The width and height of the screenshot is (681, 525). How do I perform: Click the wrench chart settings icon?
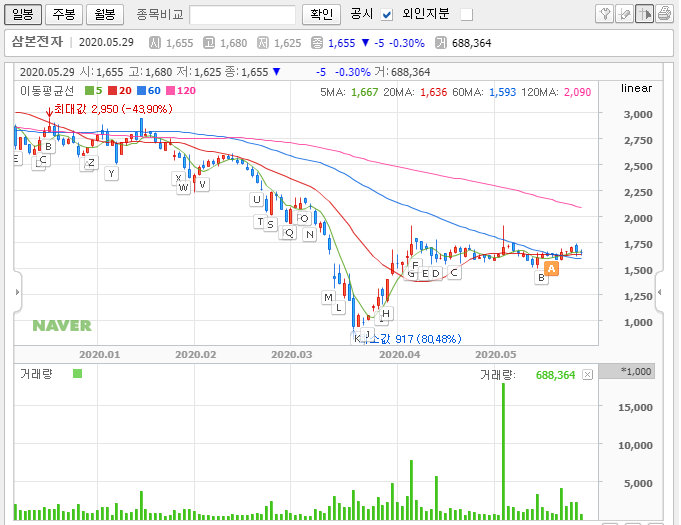click(604, 14)
